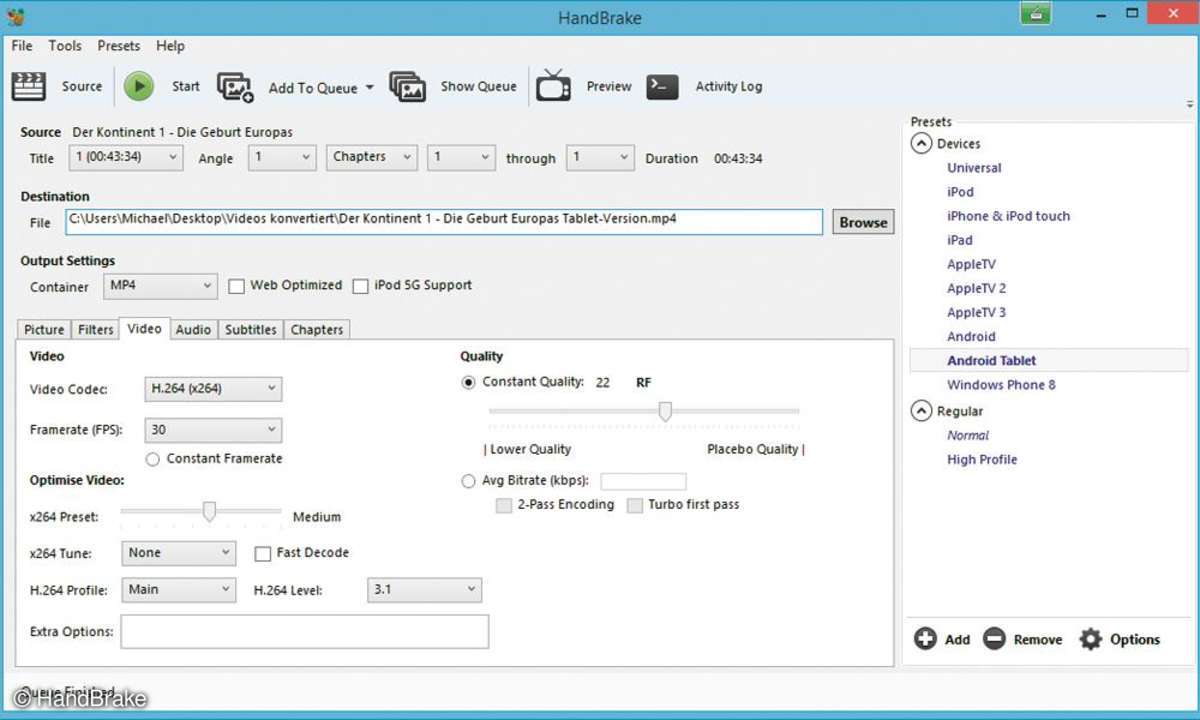Open the H.264 Level dropdown
The image size is (1200, 720).
424,590
